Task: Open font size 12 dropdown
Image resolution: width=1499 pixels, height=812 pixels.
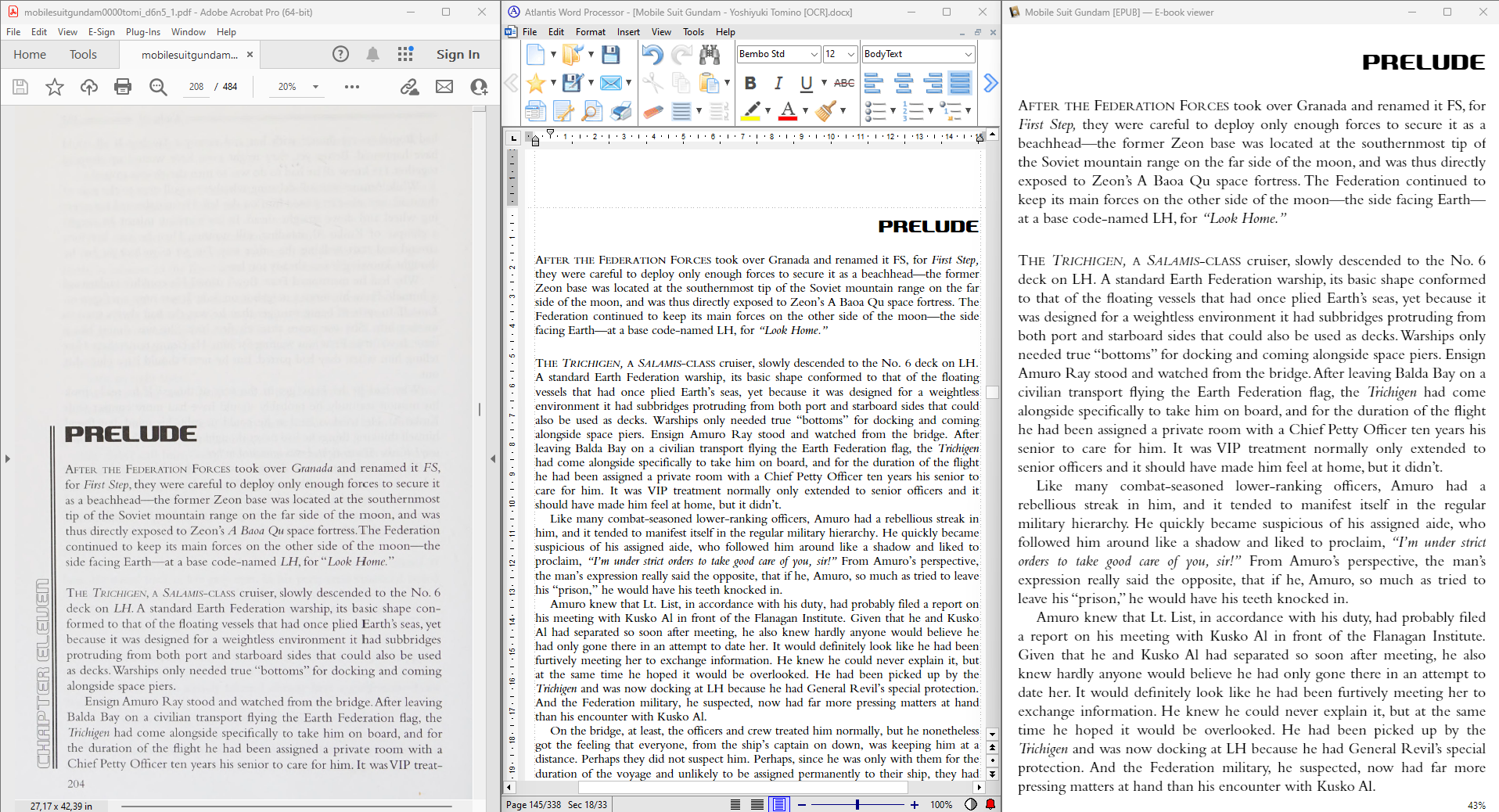Action: point(851,54)
